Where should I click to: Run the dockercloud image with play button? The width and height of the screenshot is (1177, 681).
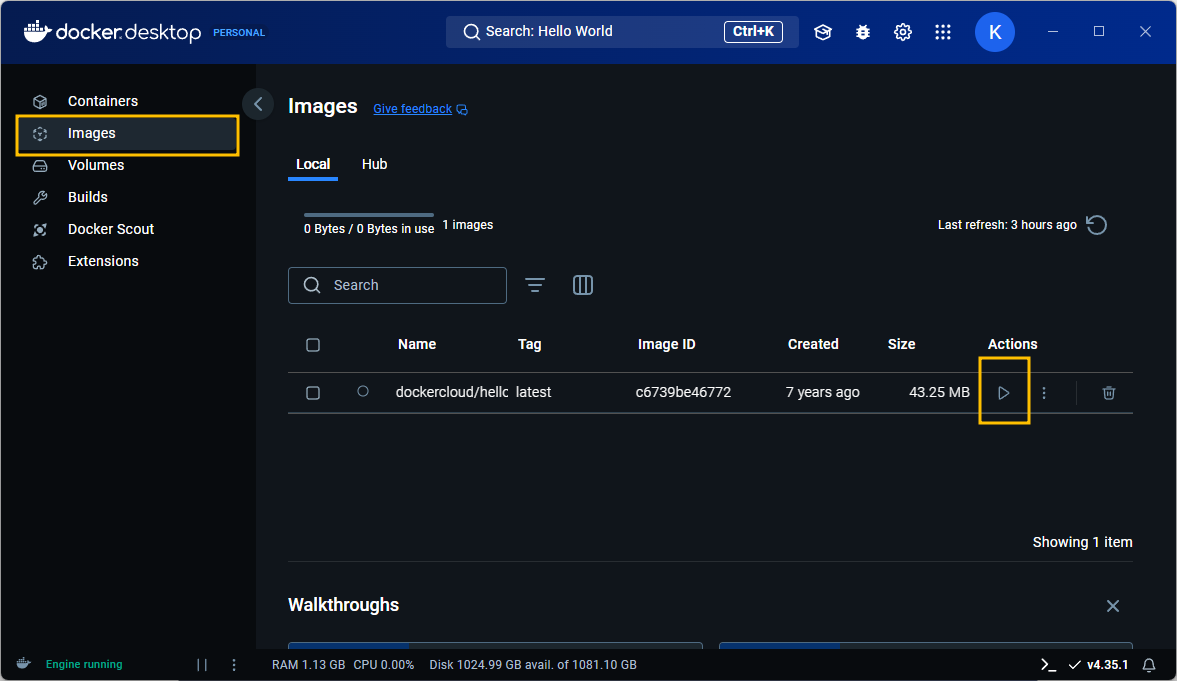pos(1004,393)
